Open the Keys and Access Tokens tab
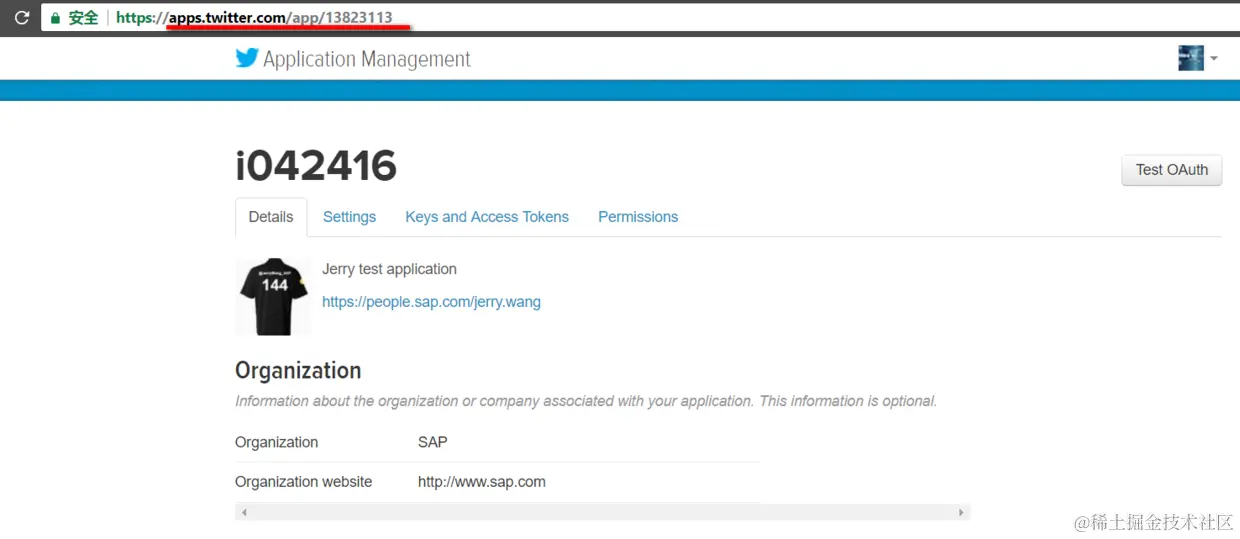This screenshot has width=1240, height=539. point(487,217)
